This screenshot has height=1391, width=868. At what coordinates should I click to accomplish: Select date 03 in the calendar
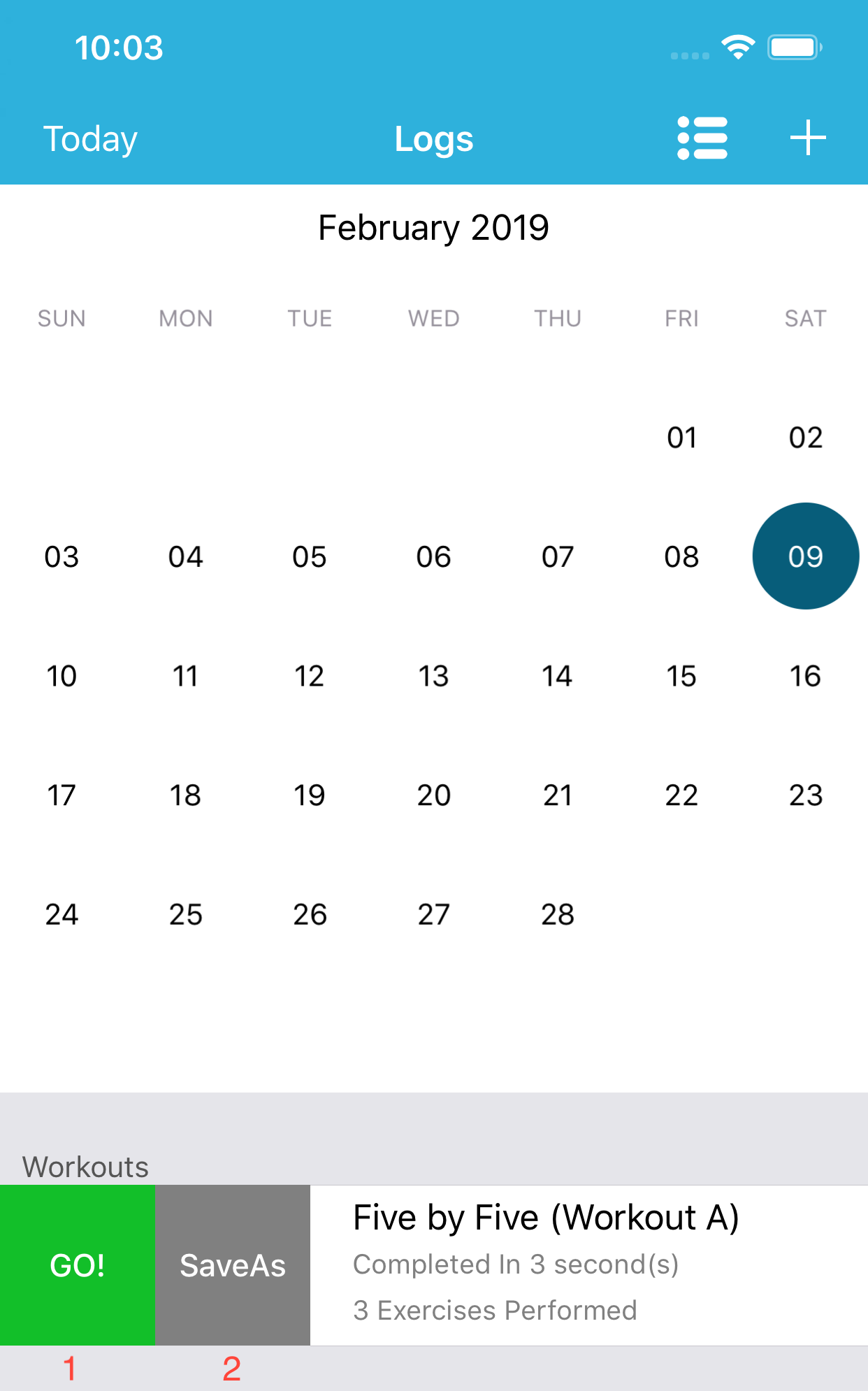62,556
